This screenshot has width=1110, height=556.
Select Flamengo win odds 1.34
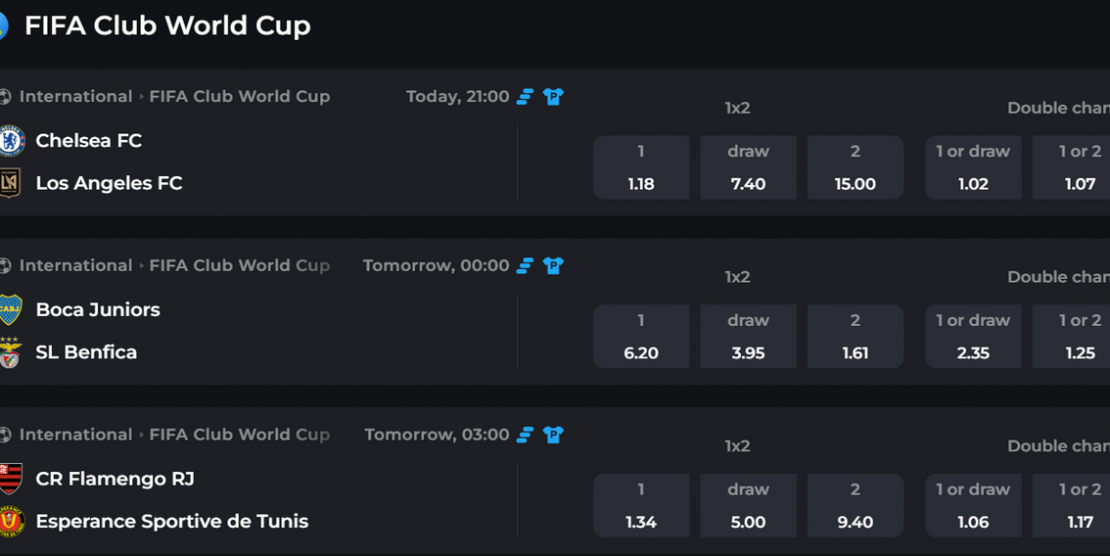click(641, 506)
